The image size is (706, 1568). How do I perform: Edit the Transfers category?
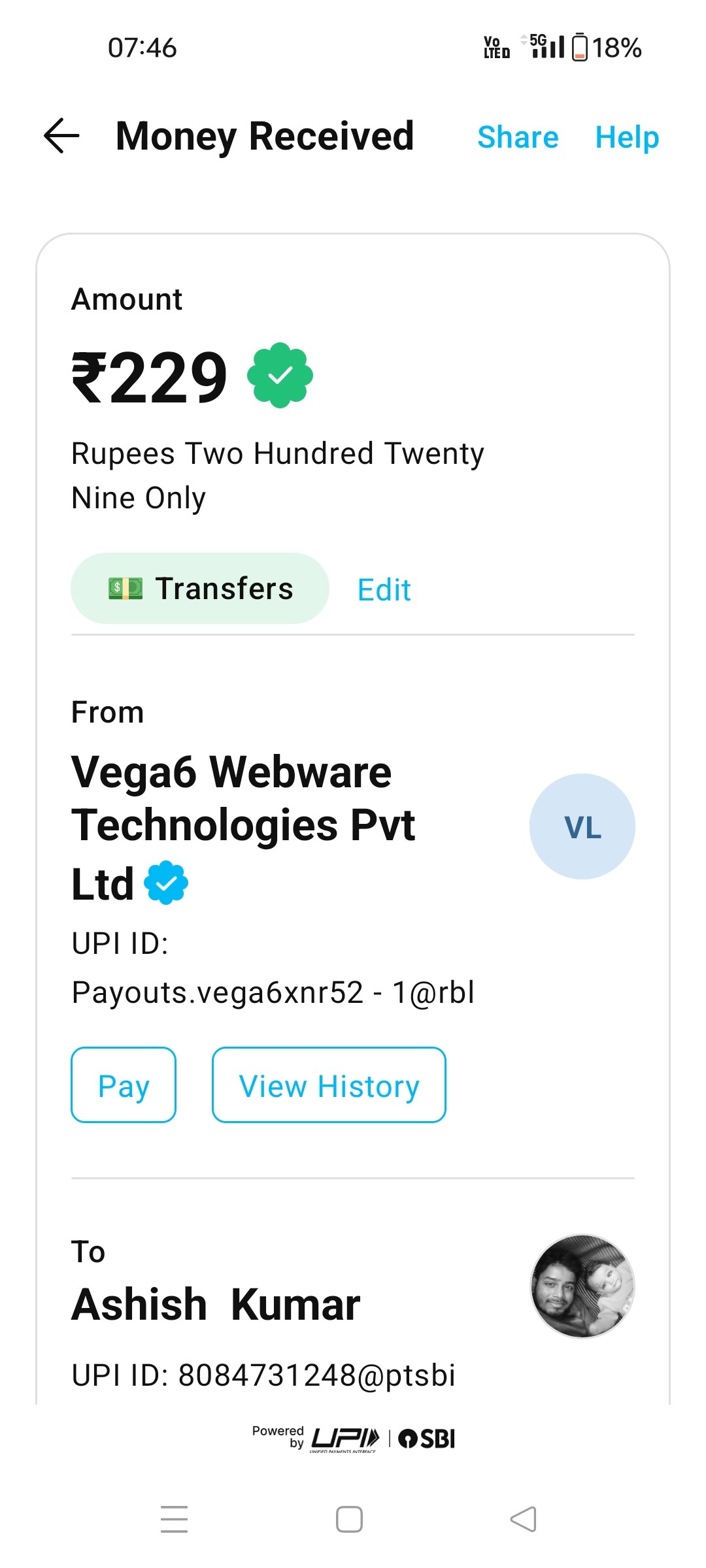[384, 590]
